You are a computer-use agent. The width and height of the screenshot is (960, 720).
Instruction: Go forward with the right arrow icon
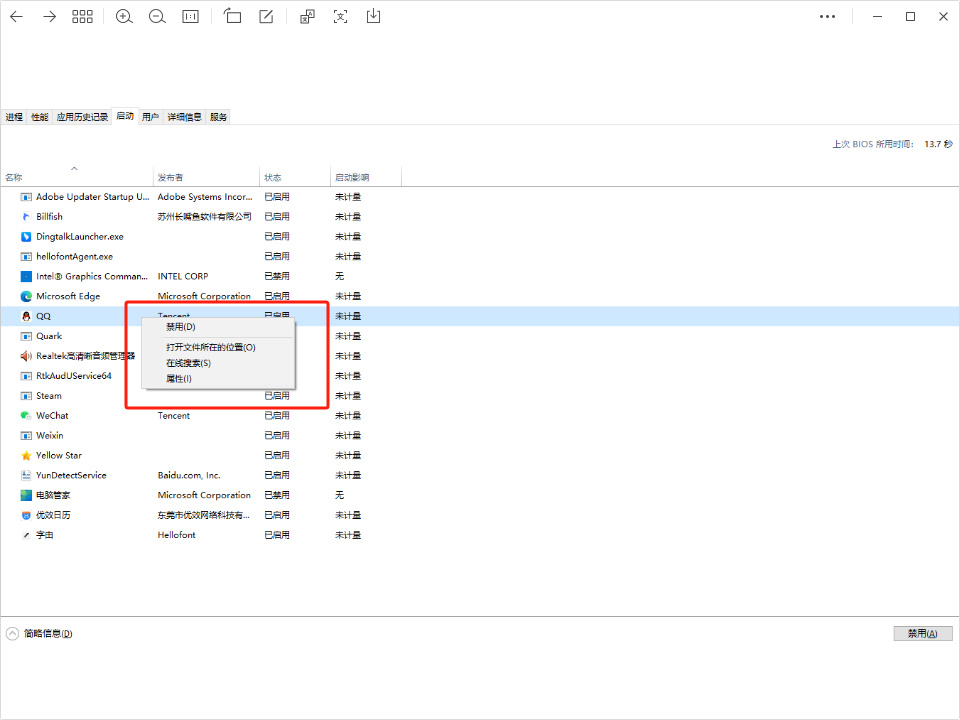click(50, 17)
